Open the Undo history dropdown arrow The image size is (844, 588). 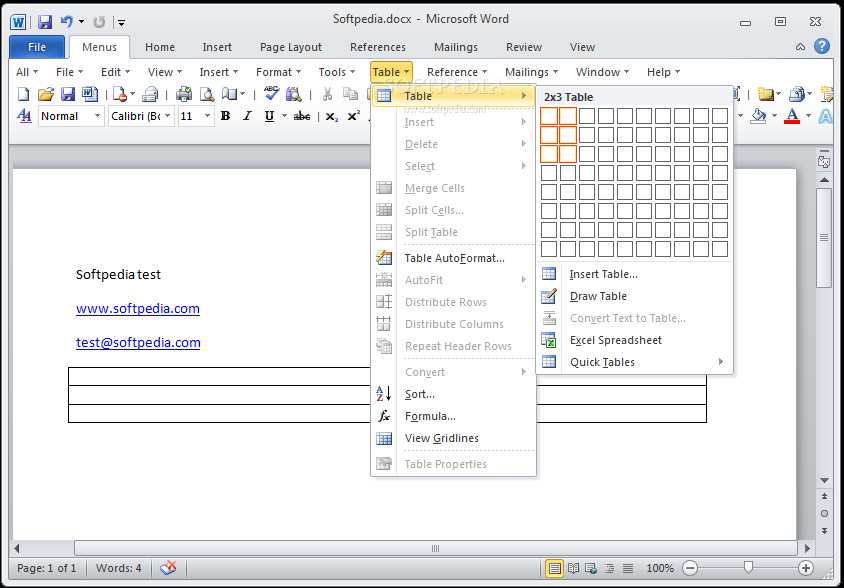click(x=81, y=22)
